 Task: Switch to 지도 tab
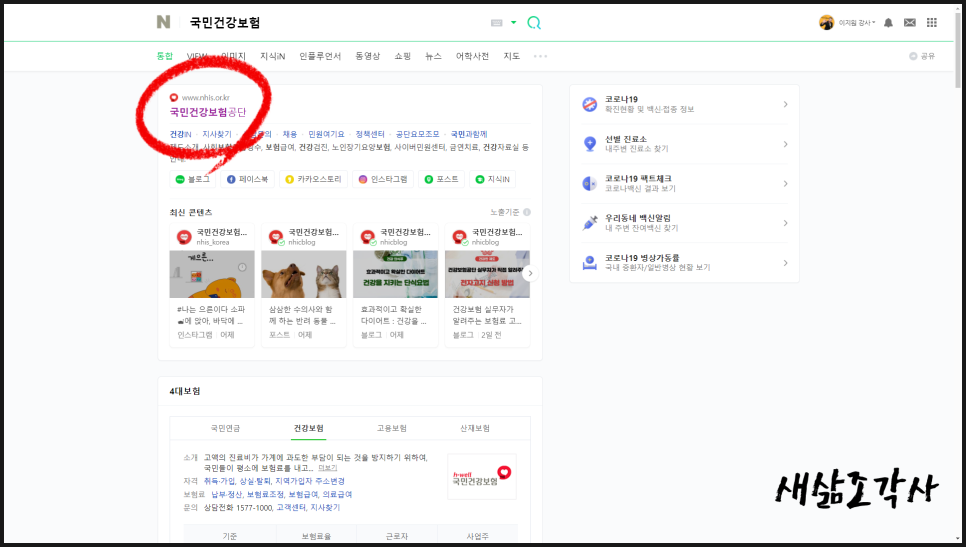pos(511,56)
